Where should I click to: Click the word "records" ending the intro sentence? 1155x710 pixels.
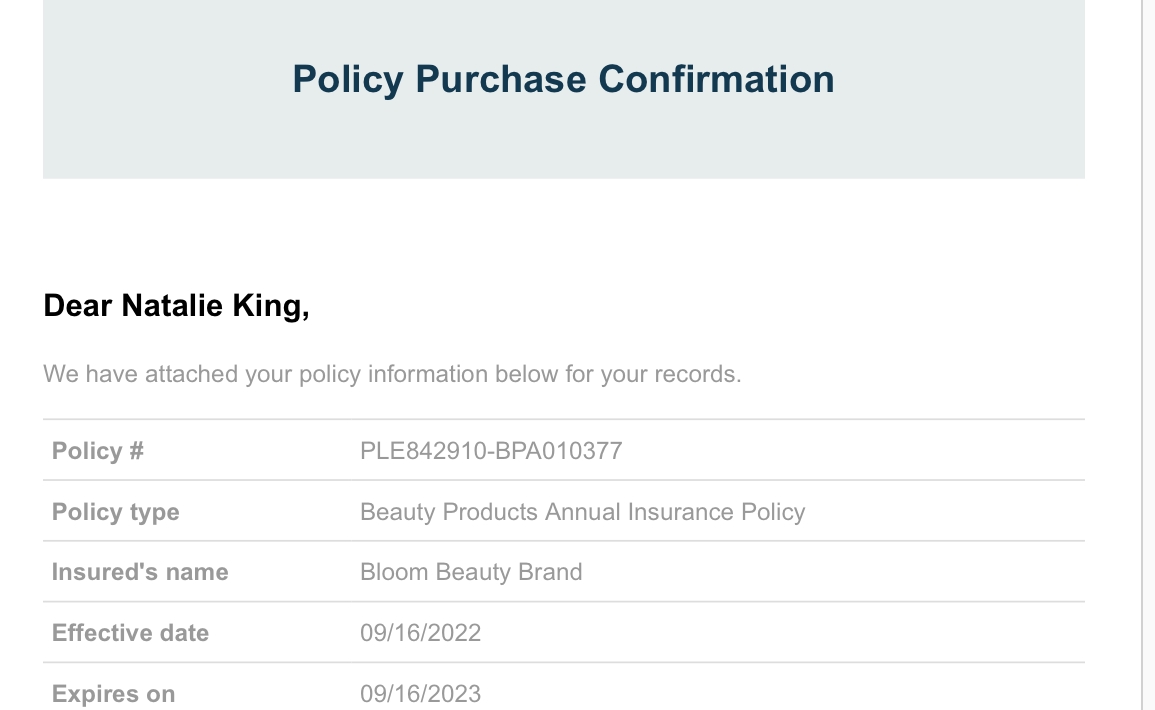[696, 375]
